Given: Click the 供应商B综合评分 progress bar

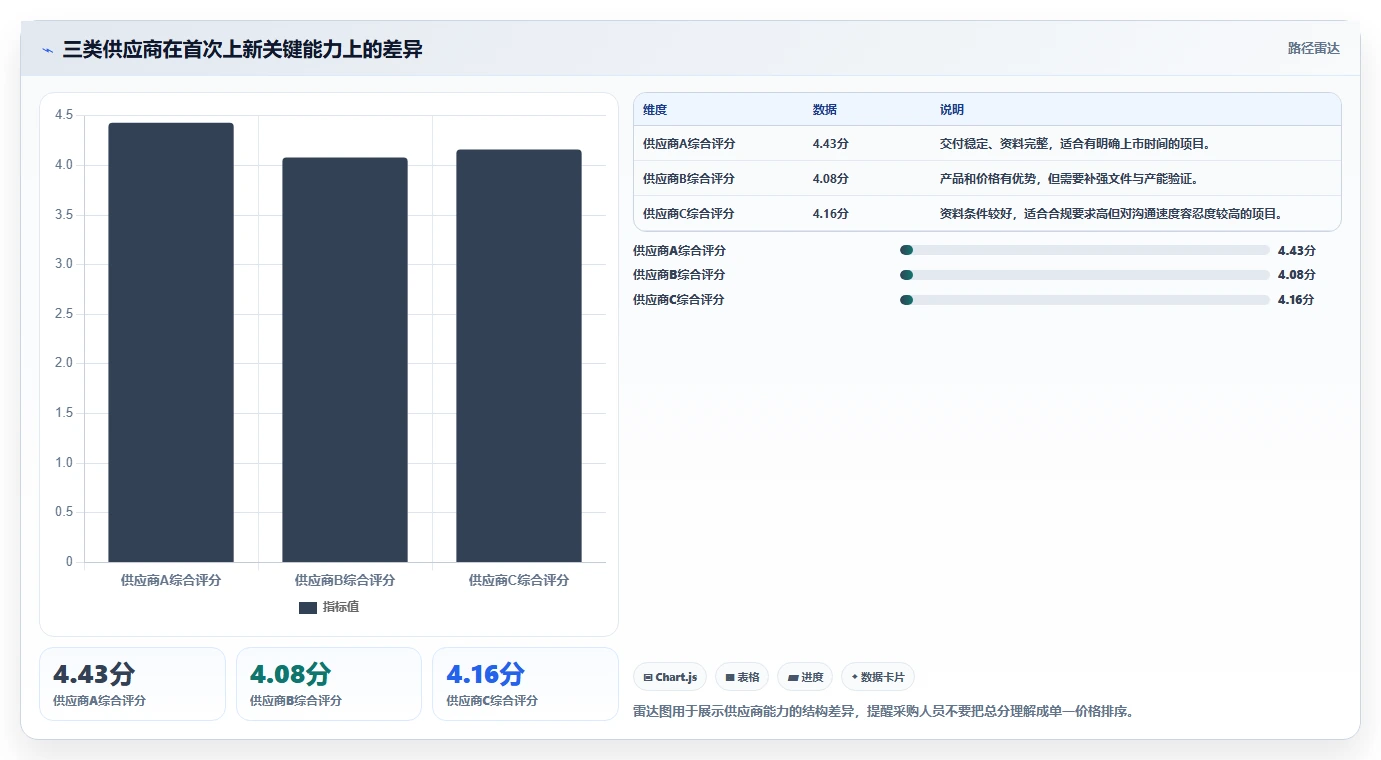Looking at the screenshot, I should pos(1085,275).
